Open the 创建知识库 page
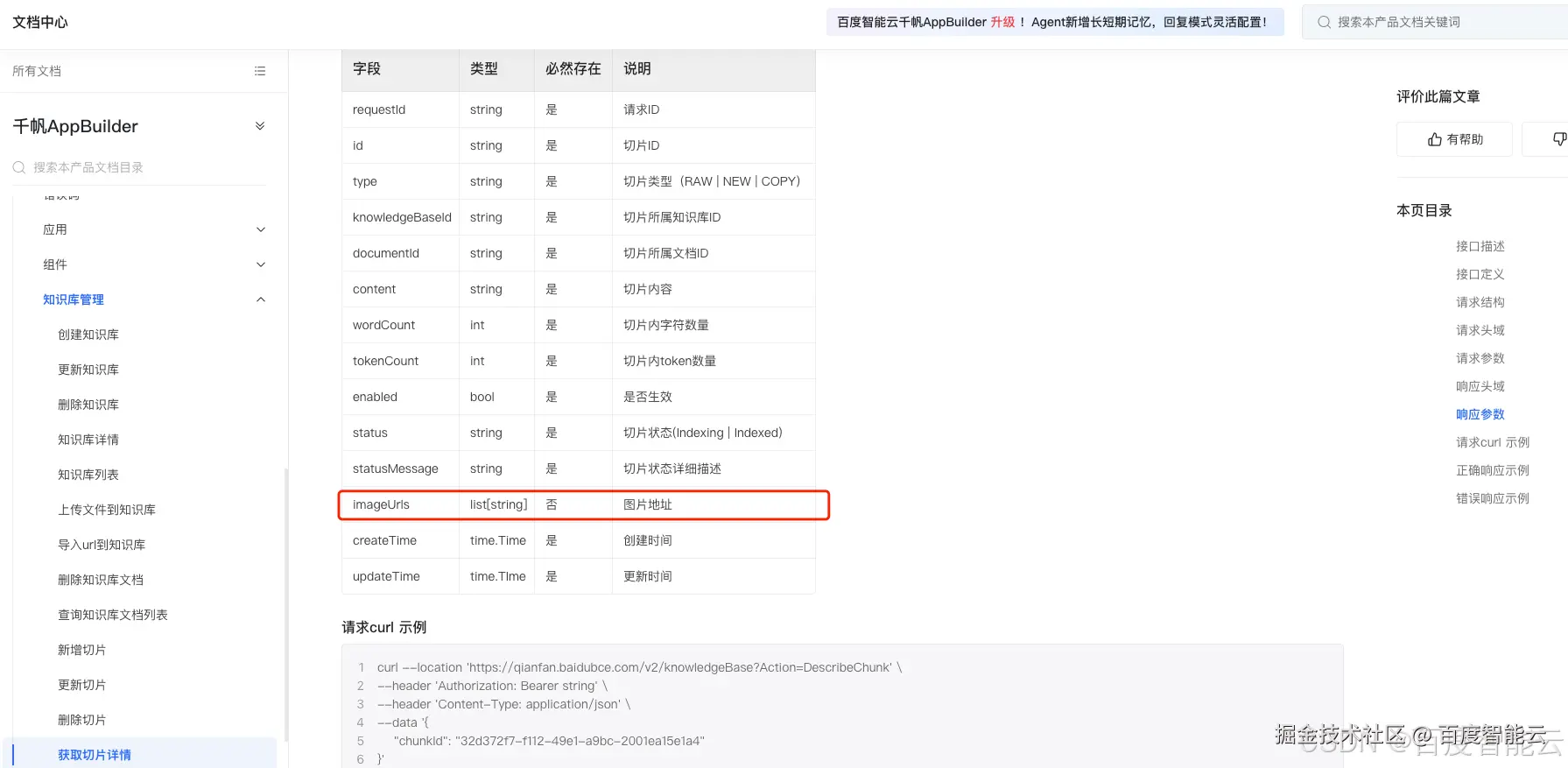Image resolution: width=1568 pixels, height=768 pixels. (x=88, y=335)
